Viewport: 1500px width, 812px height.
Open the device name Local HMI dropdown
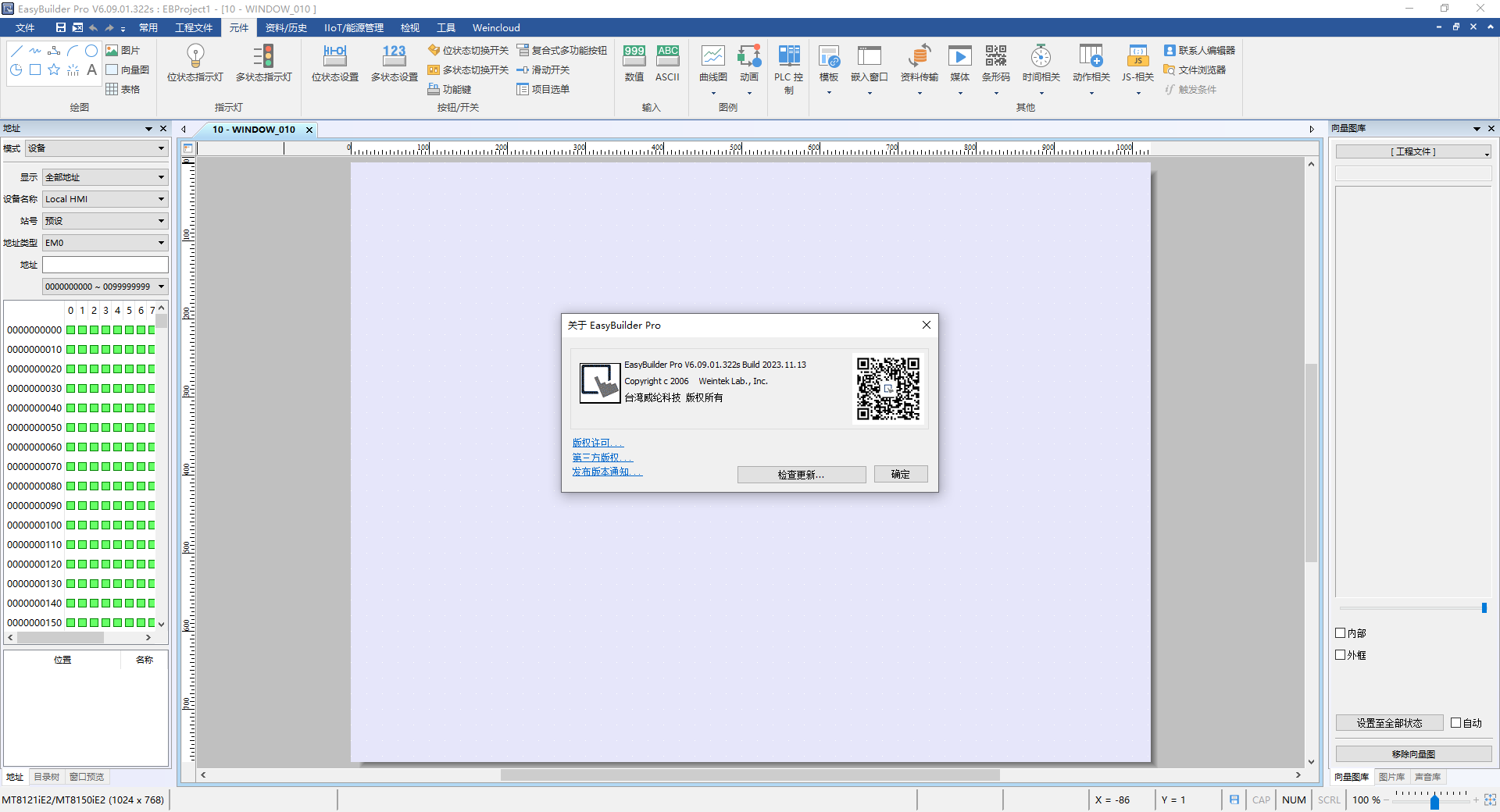[x=105, y=199]
